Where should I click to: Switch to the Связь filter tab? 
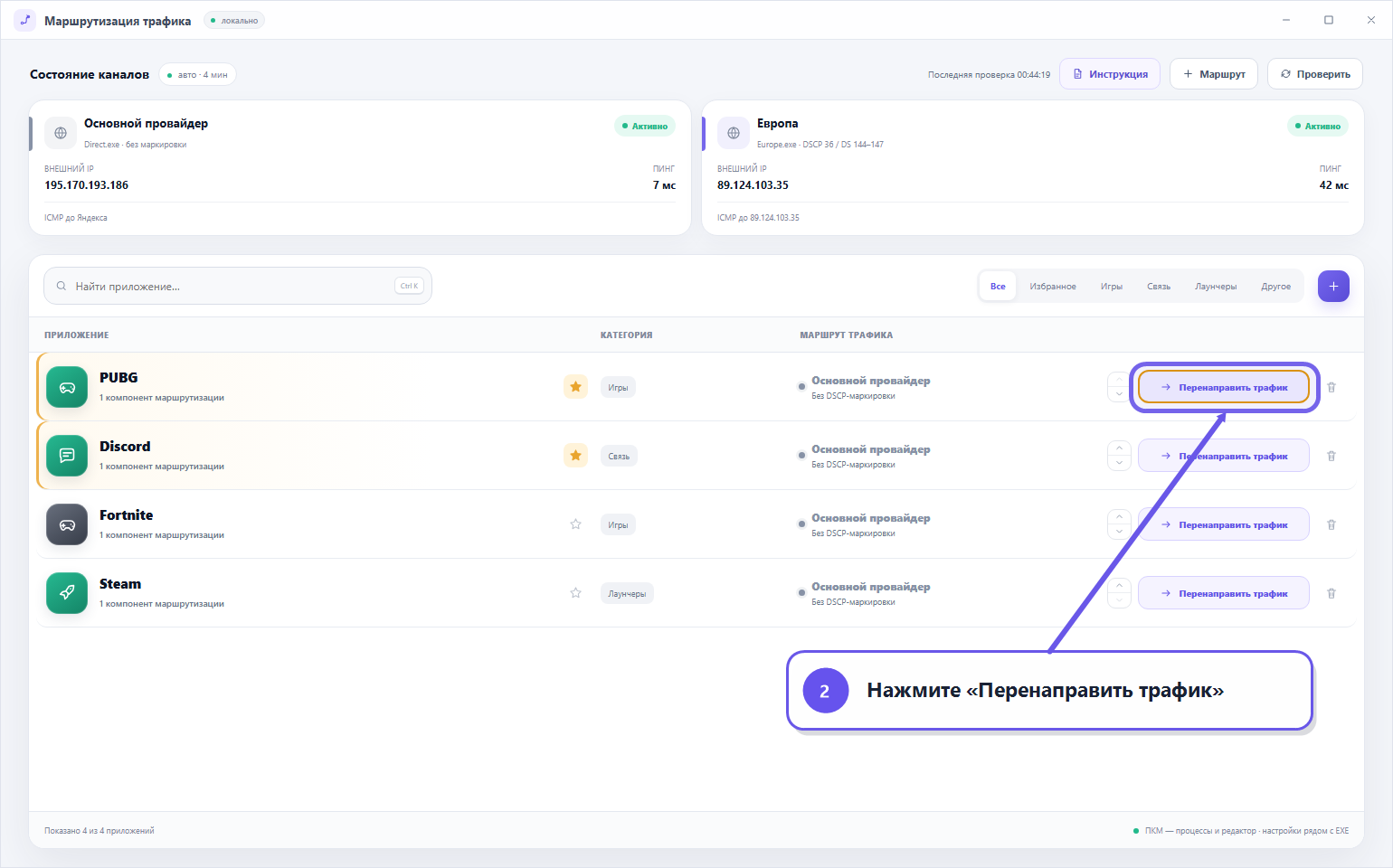[1159, 286]
